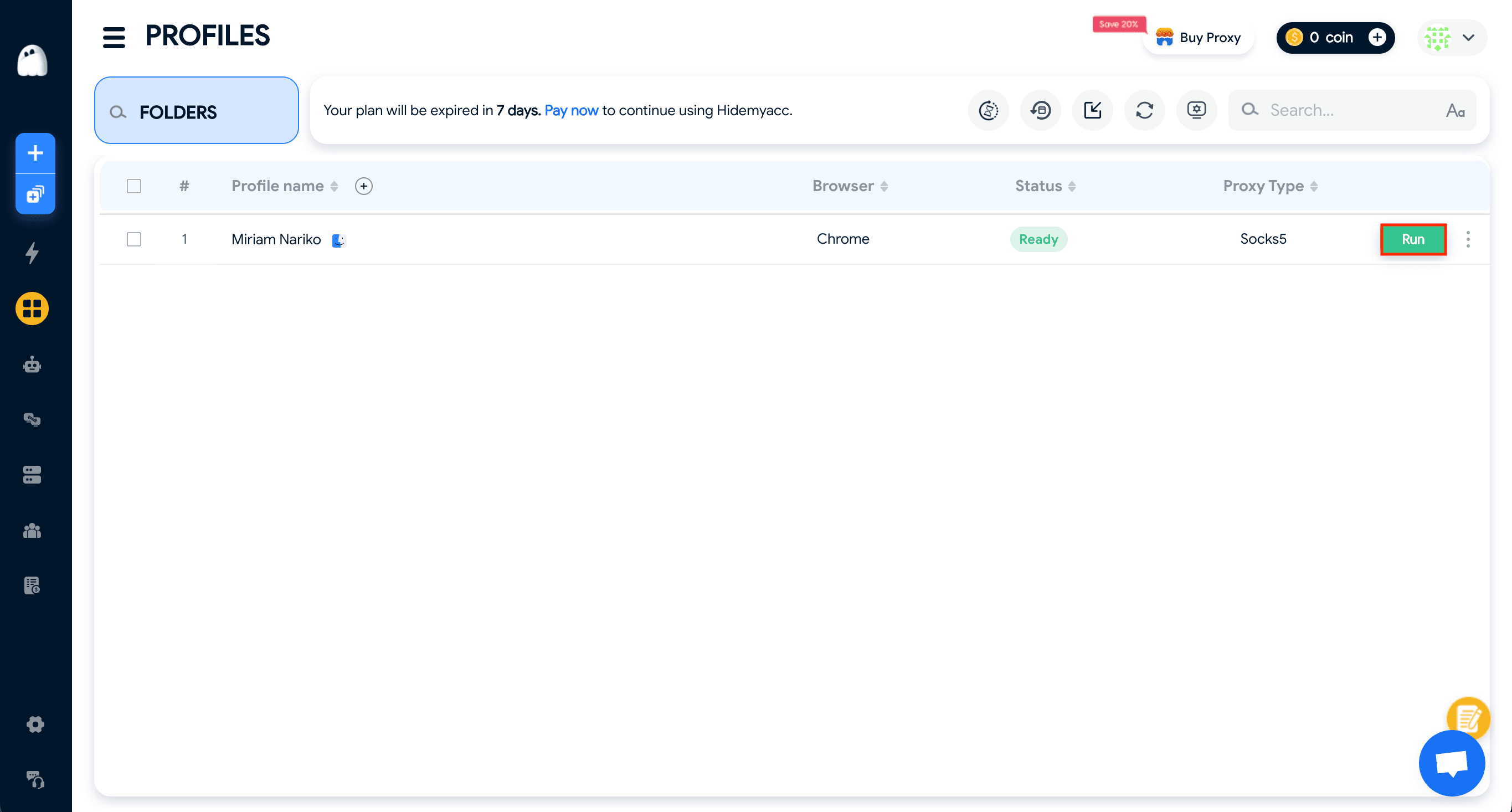Open the three-dot menu for Miriam Nariko
Image resolution: width=1512 pixels, height=812 pixels.
[1468, 239]
